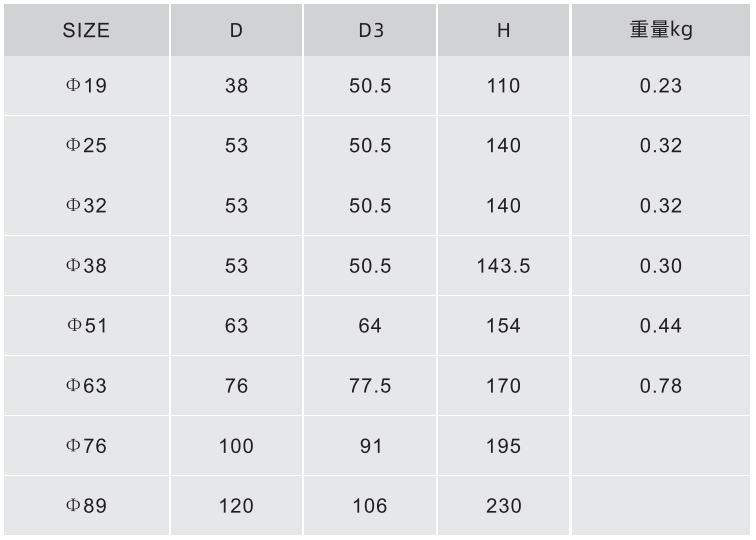Select the 230 height value
This screenshot has height=540, width=756.
click(503, 506)
